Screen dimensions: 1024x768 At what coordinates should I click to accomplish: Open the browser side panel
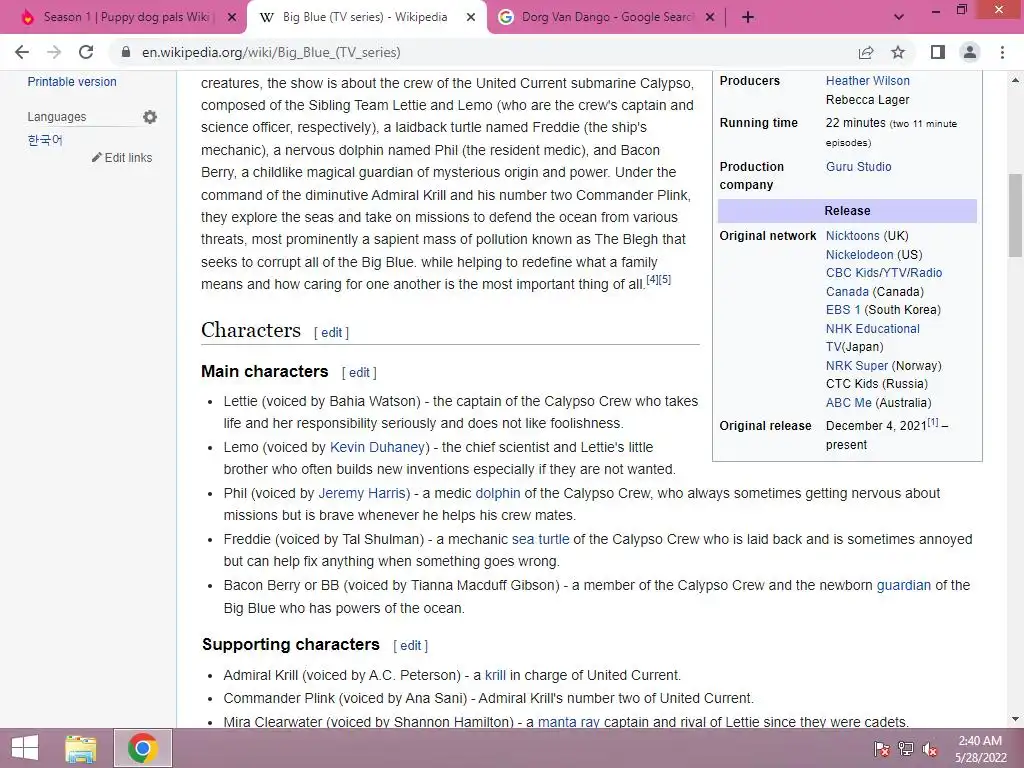pos(938,52)
